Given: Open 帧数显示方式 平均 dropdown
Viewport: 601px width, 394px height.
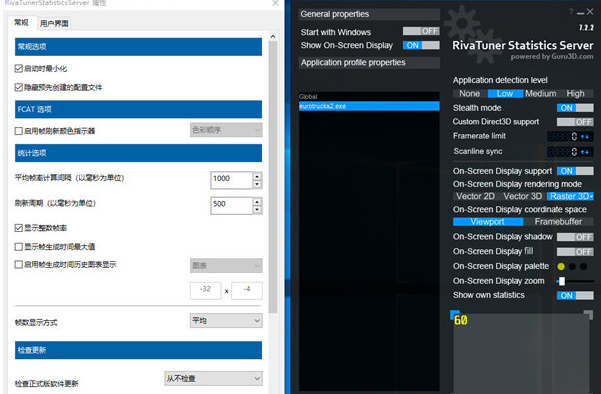Looking at the screenshot, I should [x=226, y=320].
